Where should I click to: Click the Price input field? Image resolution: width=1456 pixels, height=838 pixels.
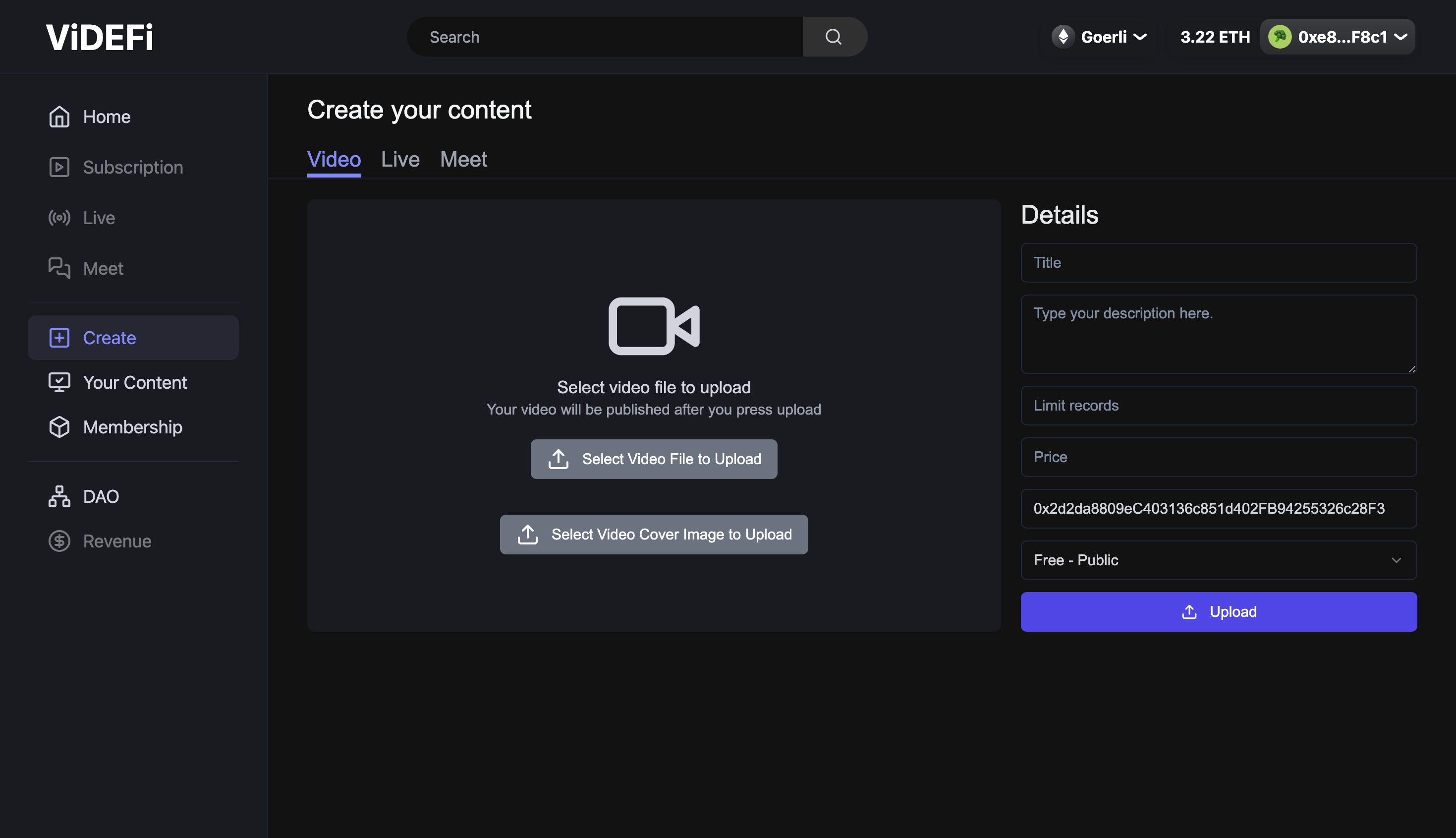1219,457
